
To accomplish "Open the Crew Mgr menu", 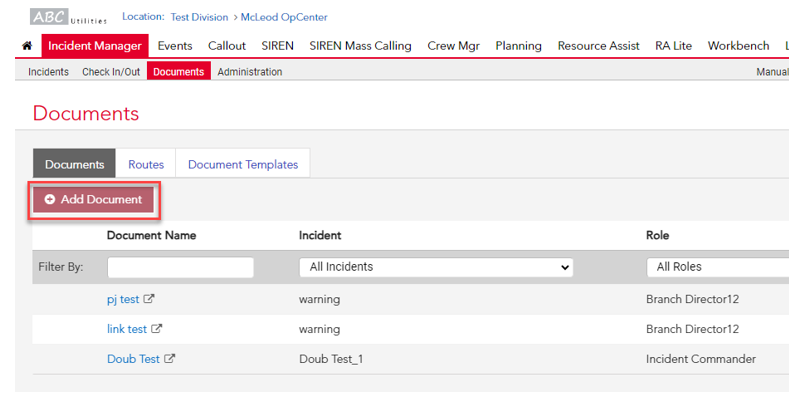I will pos(453,46).
